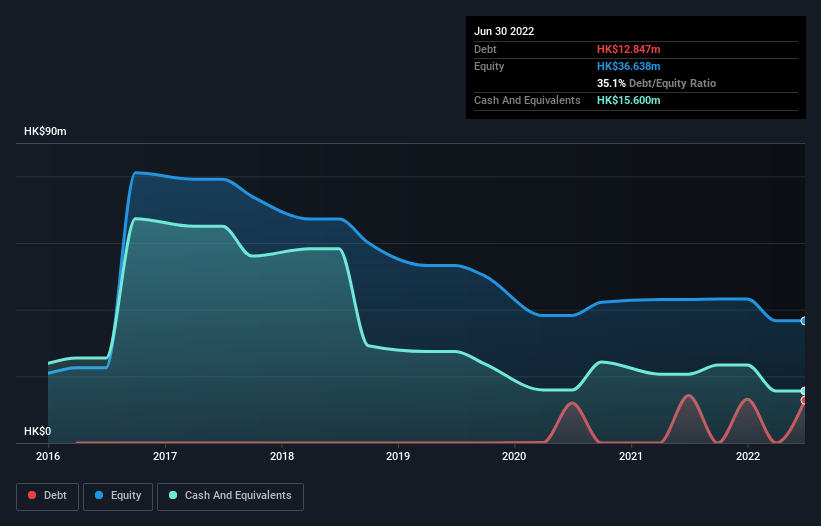Click the teal Cash And Equivalents legend dot
Viewport: 821px width, 526px height.
tap(173, 495)
